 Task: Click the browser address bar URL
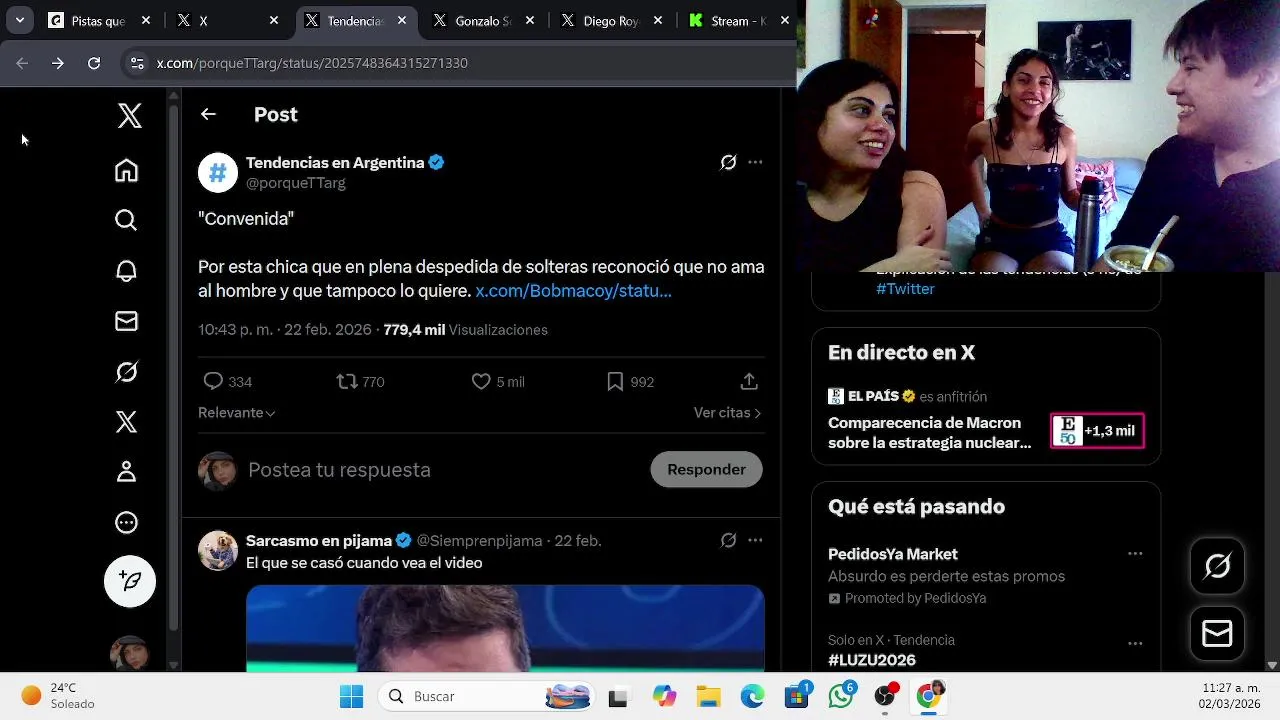[x=312, y=63]
